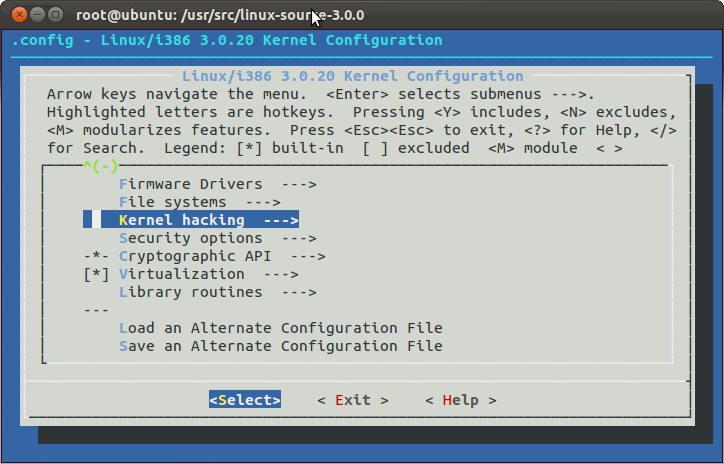Click the < Exit > button
The height and width of the screenshot is (464, 724).
coord(353,400)
